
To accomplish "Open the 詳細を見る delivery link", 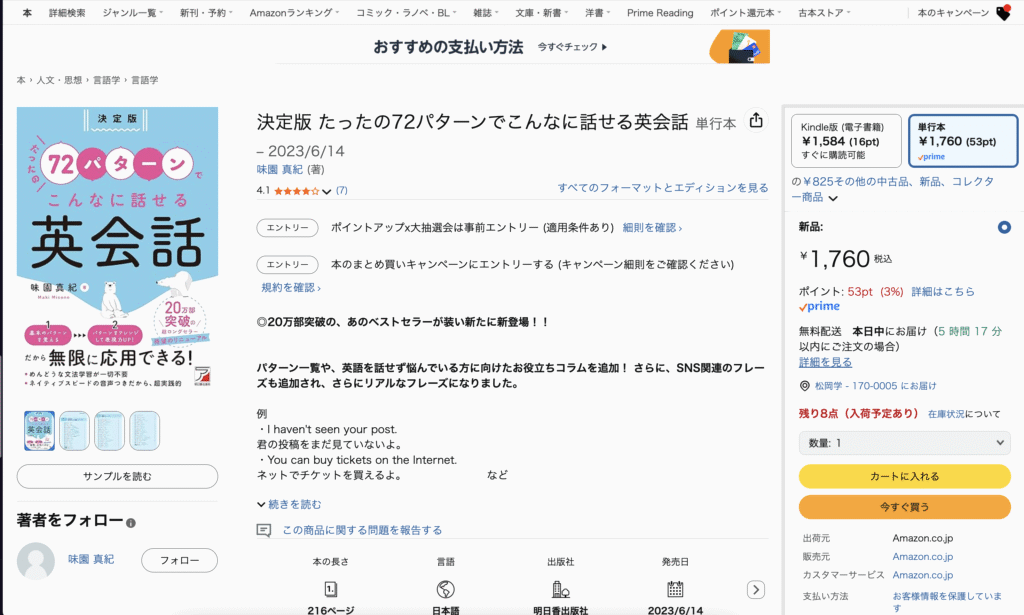I will [x=825, y=362].
